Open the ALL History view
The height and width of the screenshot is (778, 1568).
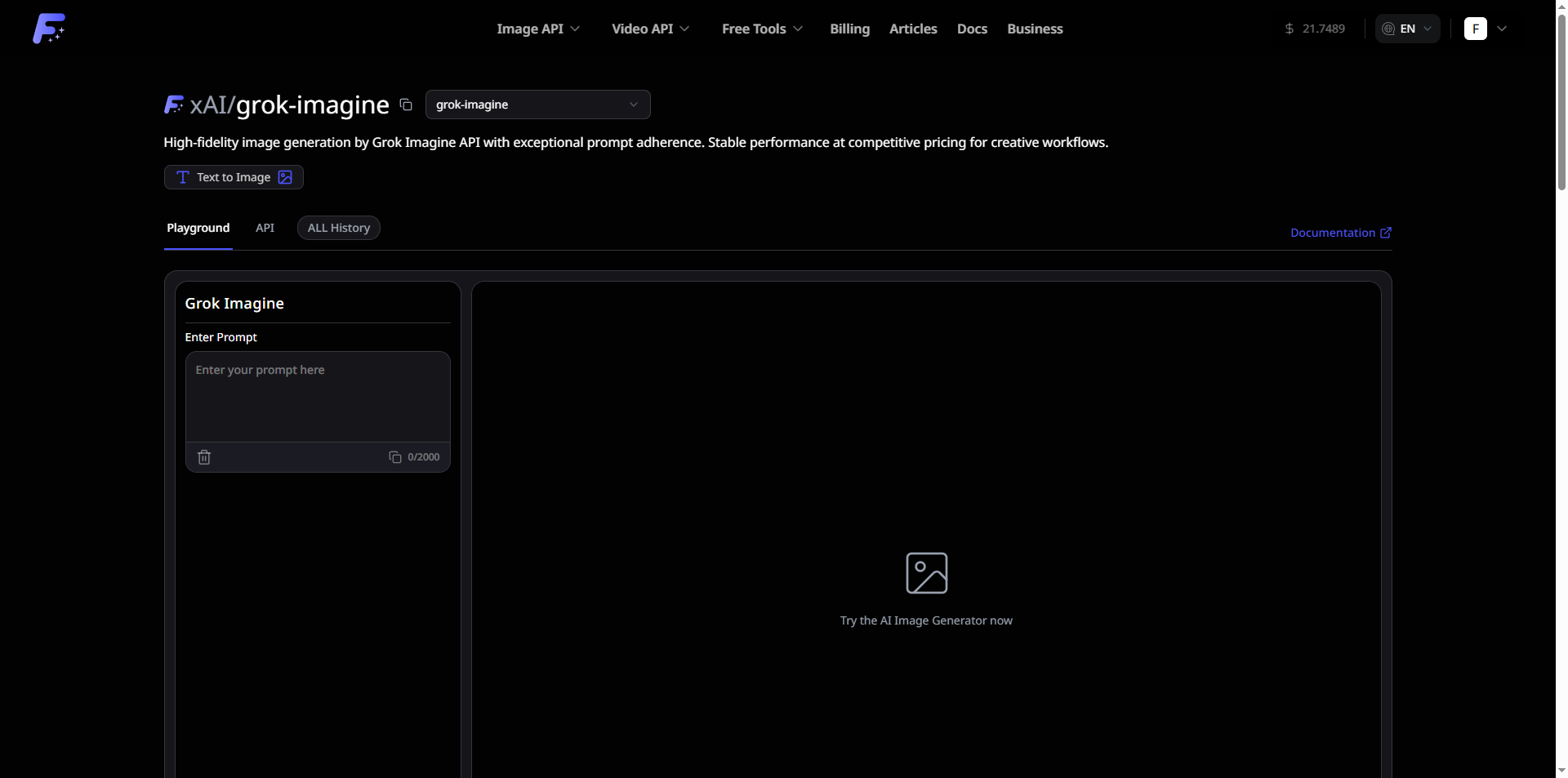point(339,228)
